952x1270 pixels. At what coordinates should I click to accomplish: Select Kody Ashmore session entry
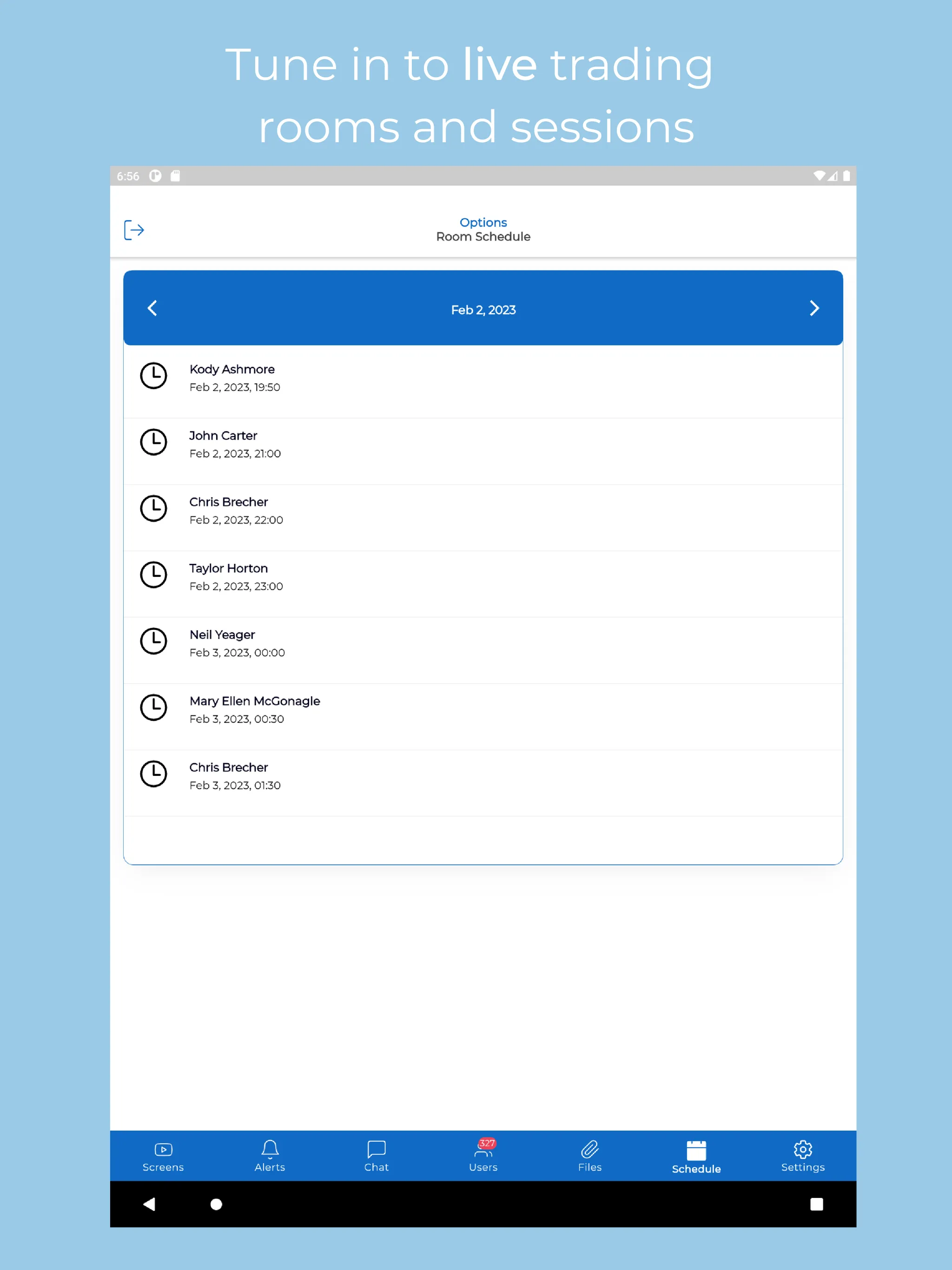point(483,378)
